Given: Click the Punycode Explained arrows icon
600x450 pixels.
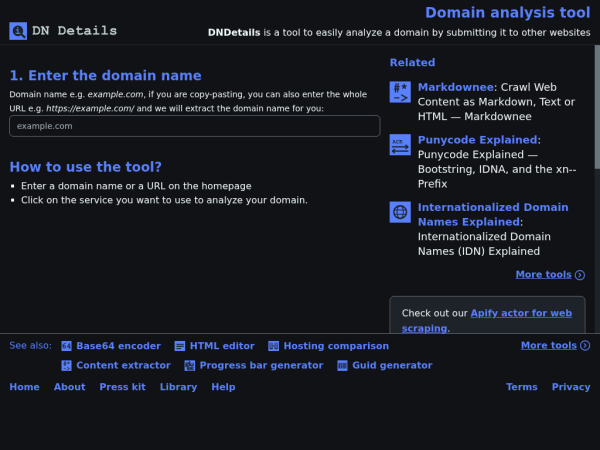Looking at the screenshot, I should pos(400,145).
